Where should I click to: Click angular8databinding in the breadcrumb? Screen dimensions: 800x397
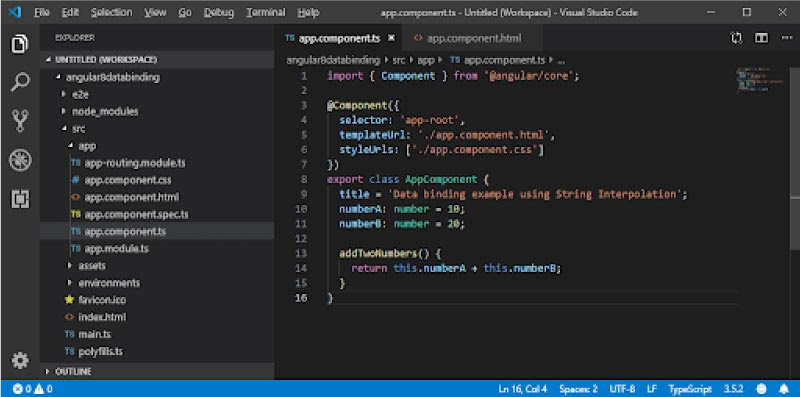pyautogui.click(x=333, y=60)
